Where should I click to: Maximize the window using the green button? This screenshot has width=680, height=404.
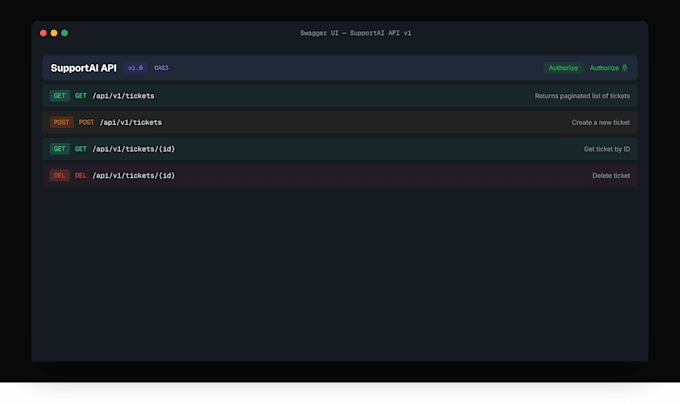click(x=65, y=33)
